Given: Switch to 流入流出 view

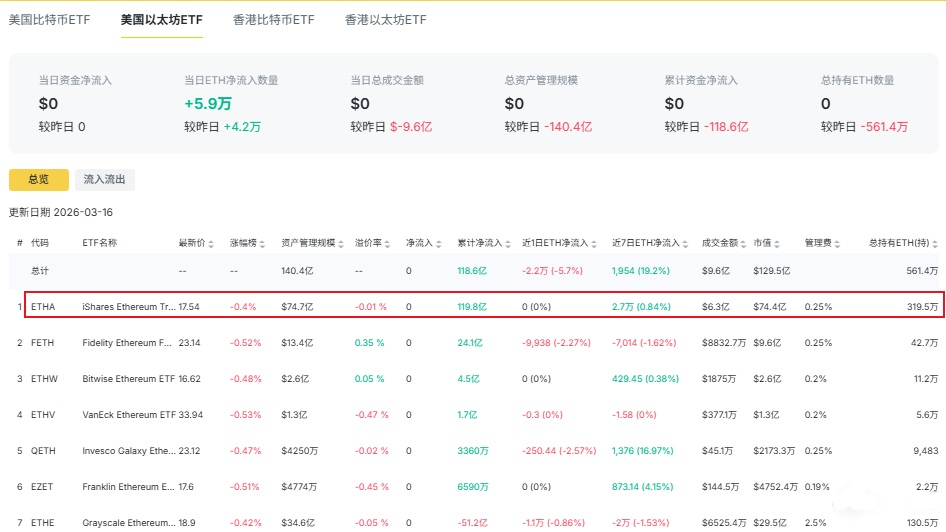Looking at the screenshot, I should (x=104, y=179).
